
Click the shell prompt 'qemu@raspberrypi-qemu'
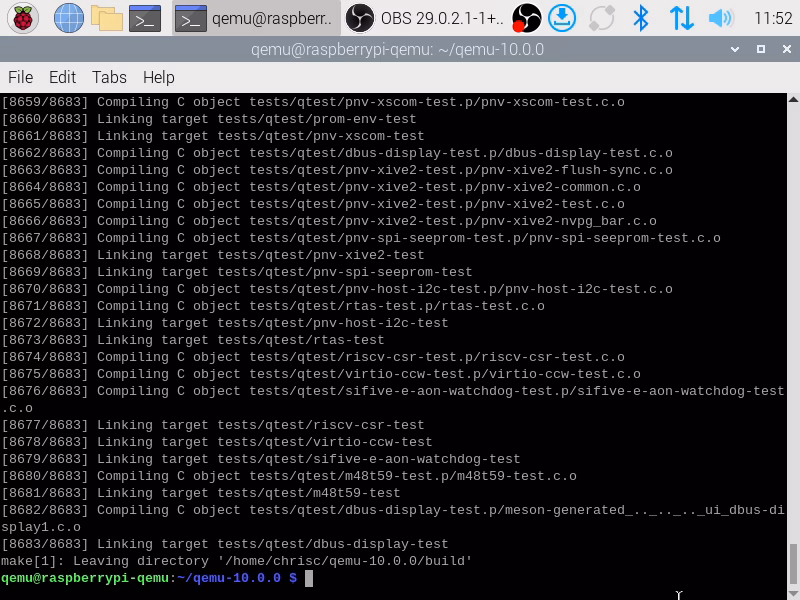click(85, 578)
